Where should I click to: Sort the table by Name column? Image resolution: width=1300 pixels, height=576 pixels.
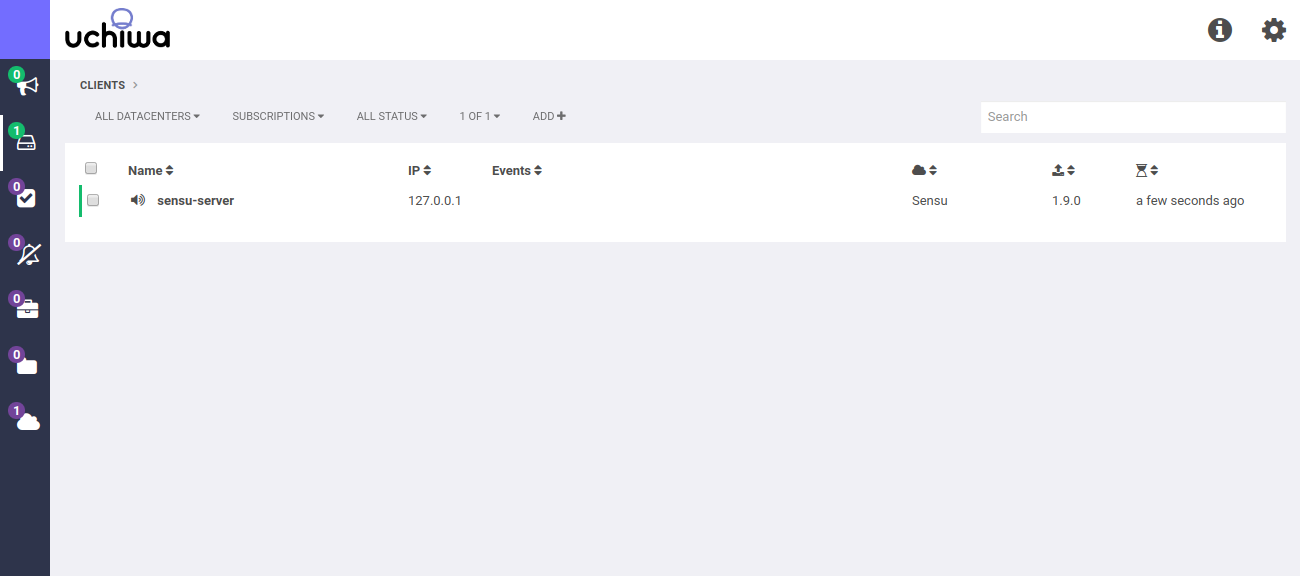(151, 171)
